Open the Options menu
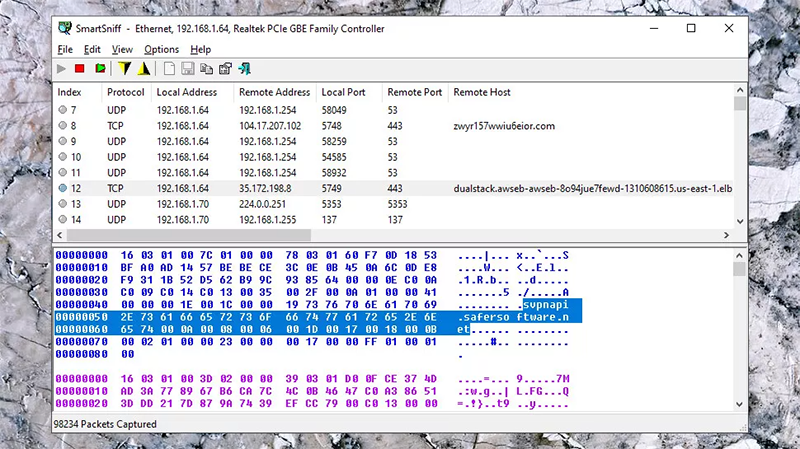The width and height of the screenshot is (800, 449). pos(161,49)
